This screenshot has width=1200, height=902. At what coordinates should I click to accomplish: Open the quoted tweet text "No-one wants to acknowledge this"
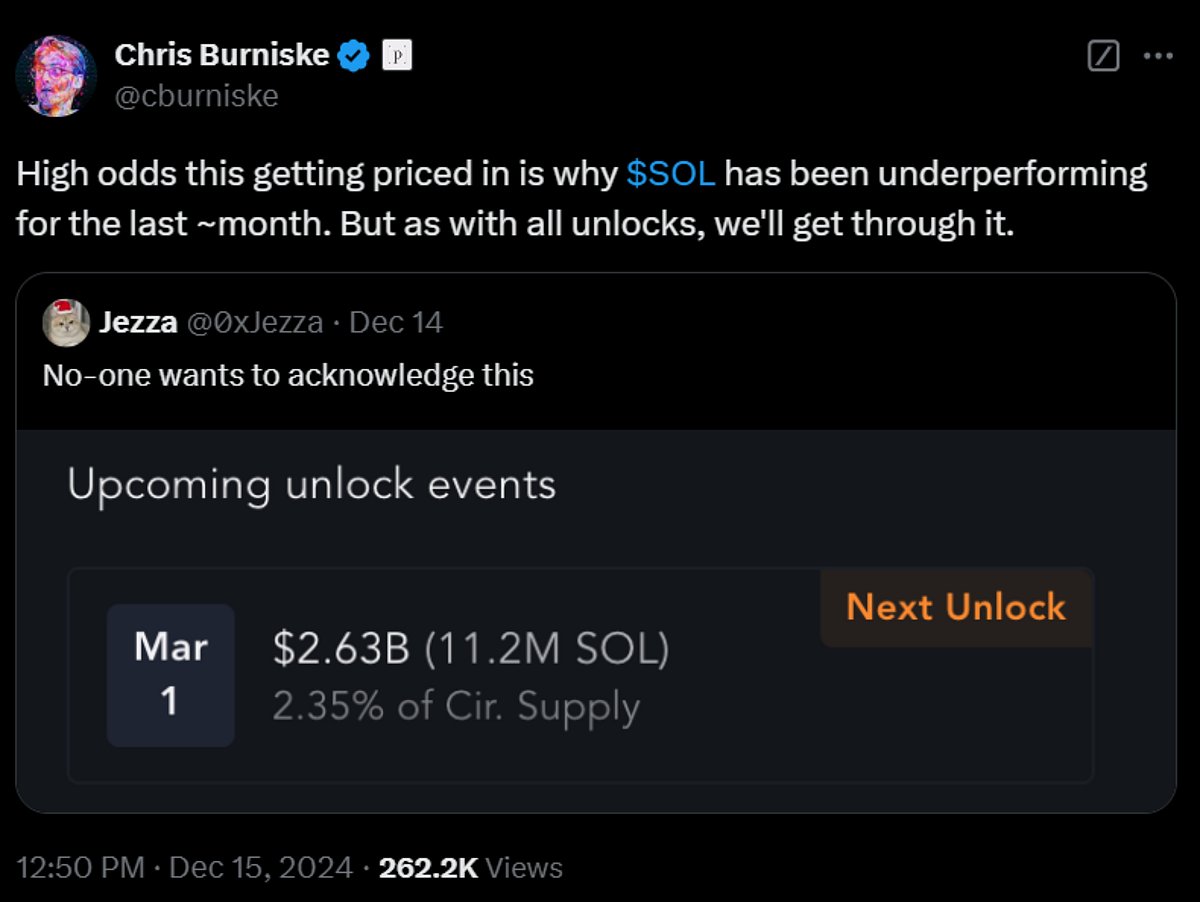[x=288, y=375]
